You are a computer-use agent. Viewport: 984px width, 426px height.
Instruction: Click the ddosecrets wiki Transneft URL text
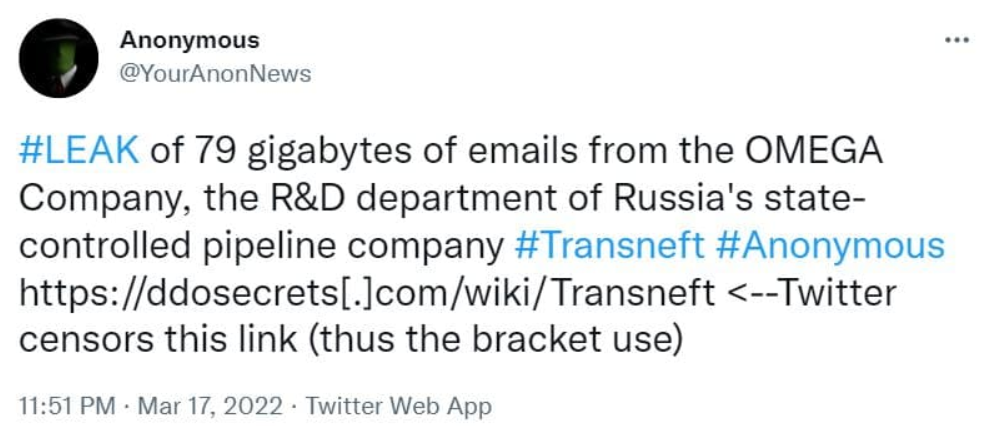[x=367, y=291]
